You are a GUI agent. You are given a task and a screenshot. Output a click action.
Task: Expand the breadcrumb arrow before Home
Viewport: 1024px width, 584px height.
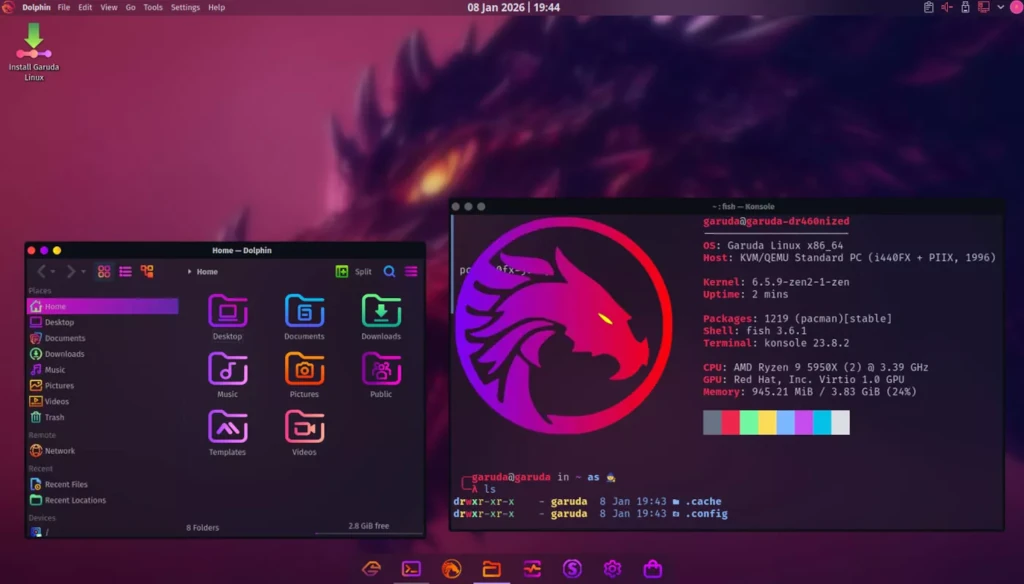(x=189, y=271)
